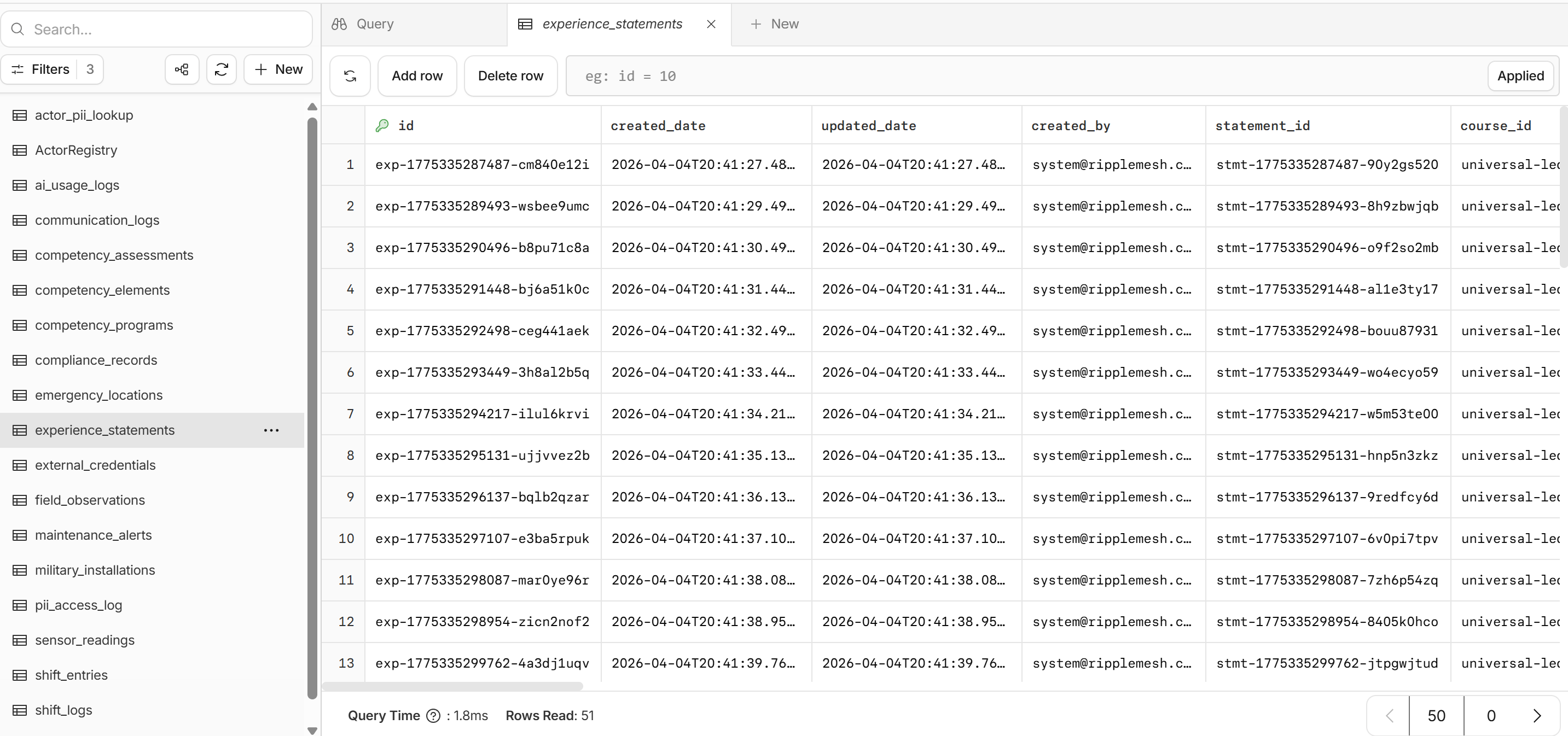The image size is (1568, 736).
Task: Open competency_programs table
Action: click(152, 325)
